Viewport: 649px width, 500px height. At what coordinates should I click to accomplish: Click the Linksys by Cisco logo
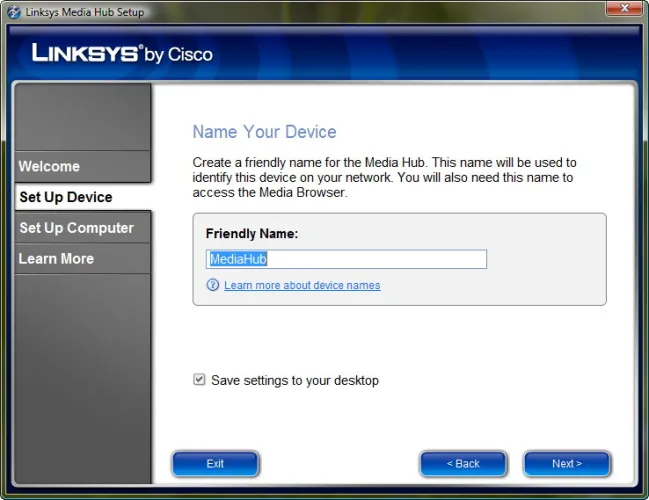coord(122,54)
